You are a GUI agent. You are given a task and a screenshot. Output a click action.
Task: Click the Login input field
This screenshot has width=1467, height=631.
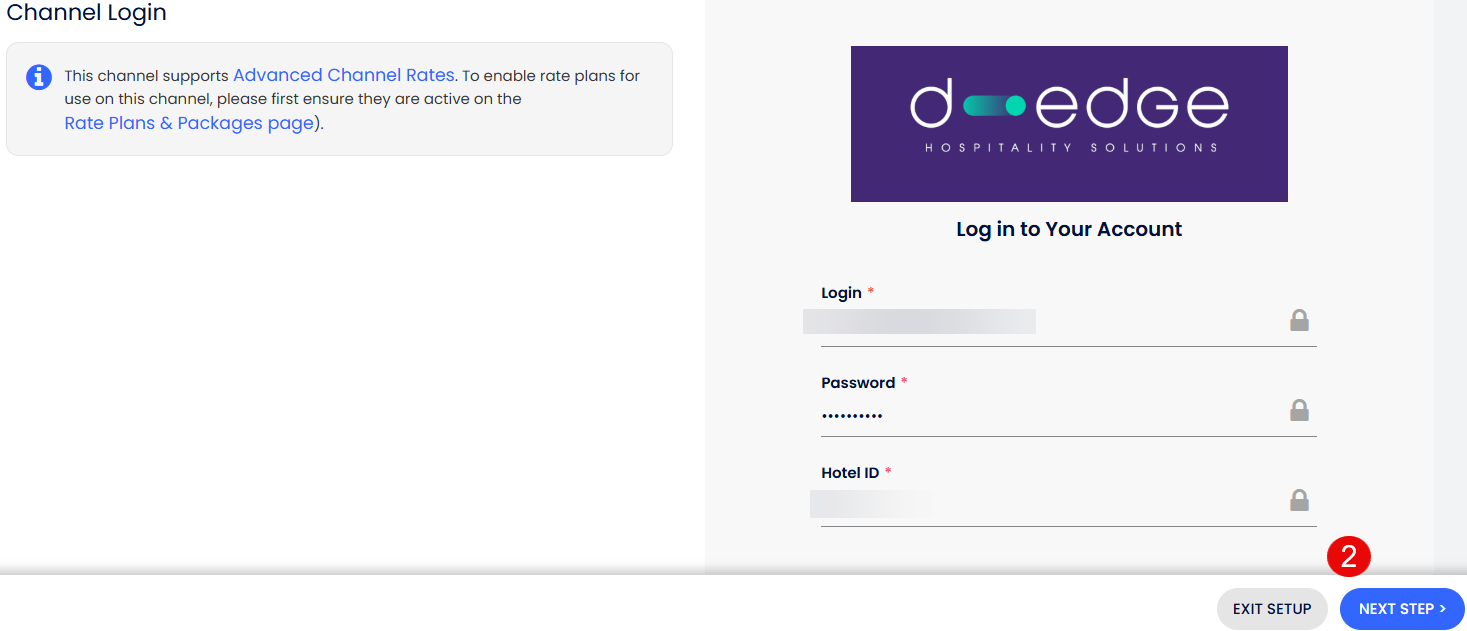pyautogui.click(x=1068, y=322)
